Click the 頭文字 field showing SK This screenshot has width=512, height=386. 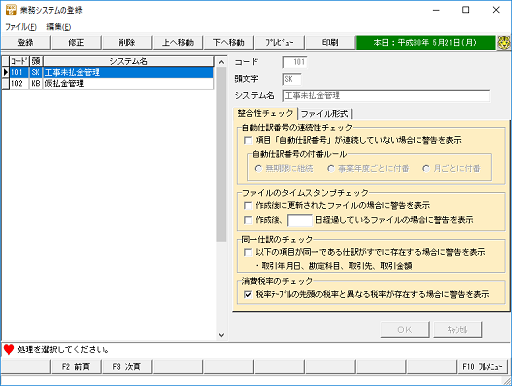point(292,79)
